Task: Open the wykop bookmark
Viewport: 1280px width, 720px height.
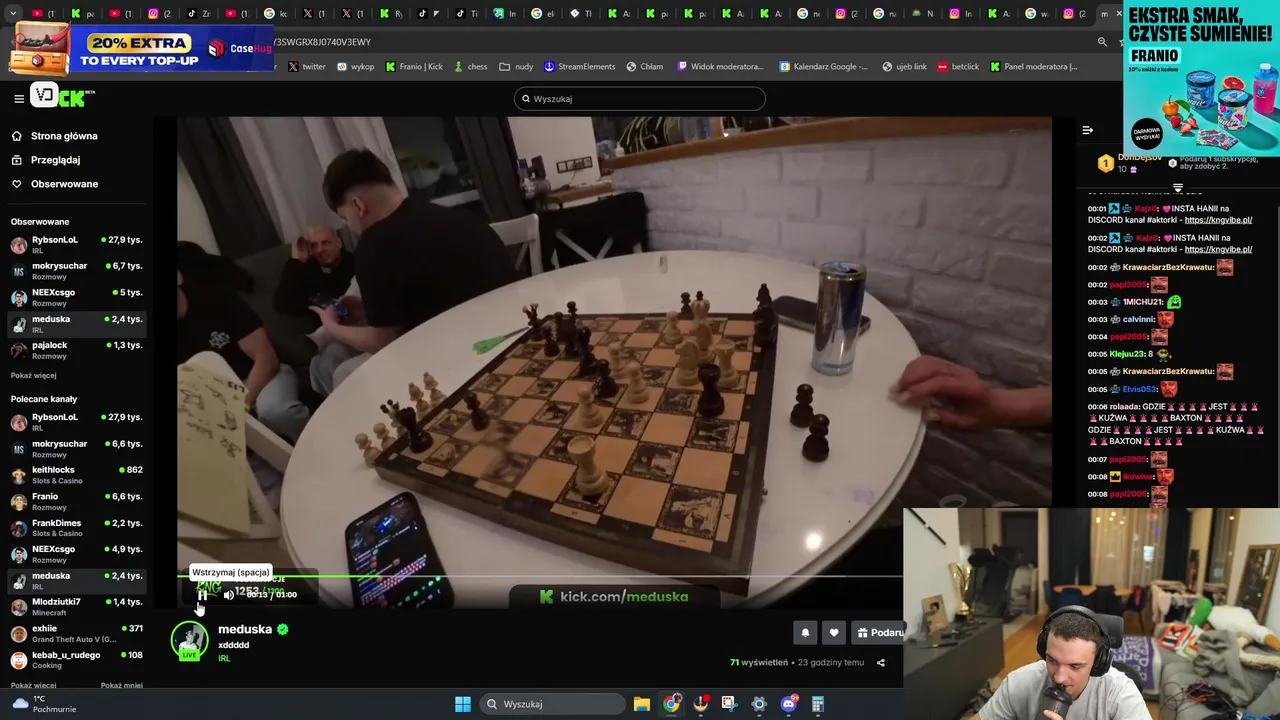Action: pyautogui.click(x=356, y=67)
